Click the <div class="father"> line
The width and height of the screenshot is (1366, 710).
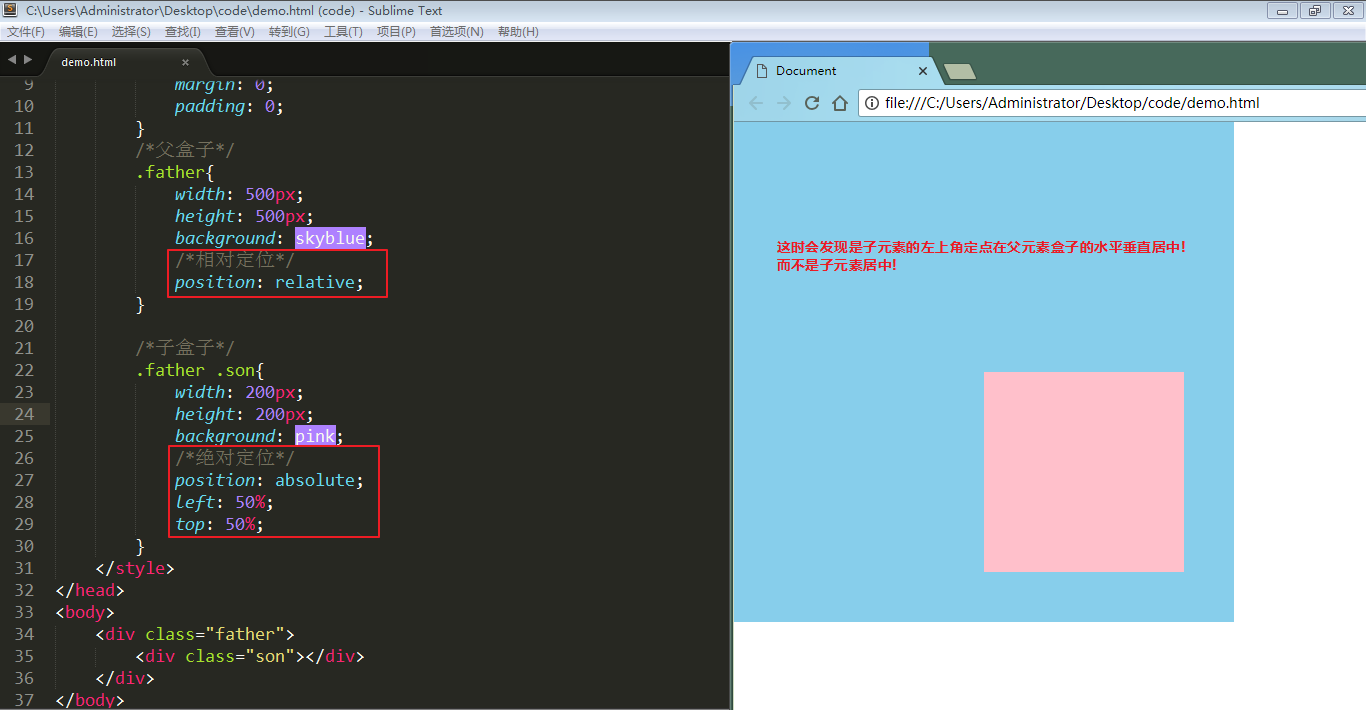click(195, 634)
